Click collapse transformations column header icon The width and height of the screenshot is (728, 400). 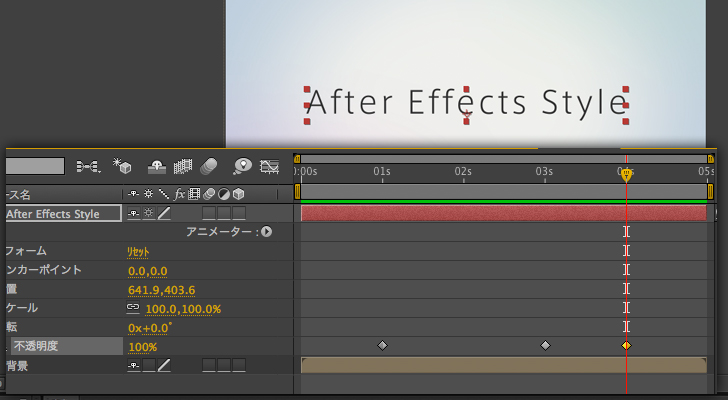[149, 194]
